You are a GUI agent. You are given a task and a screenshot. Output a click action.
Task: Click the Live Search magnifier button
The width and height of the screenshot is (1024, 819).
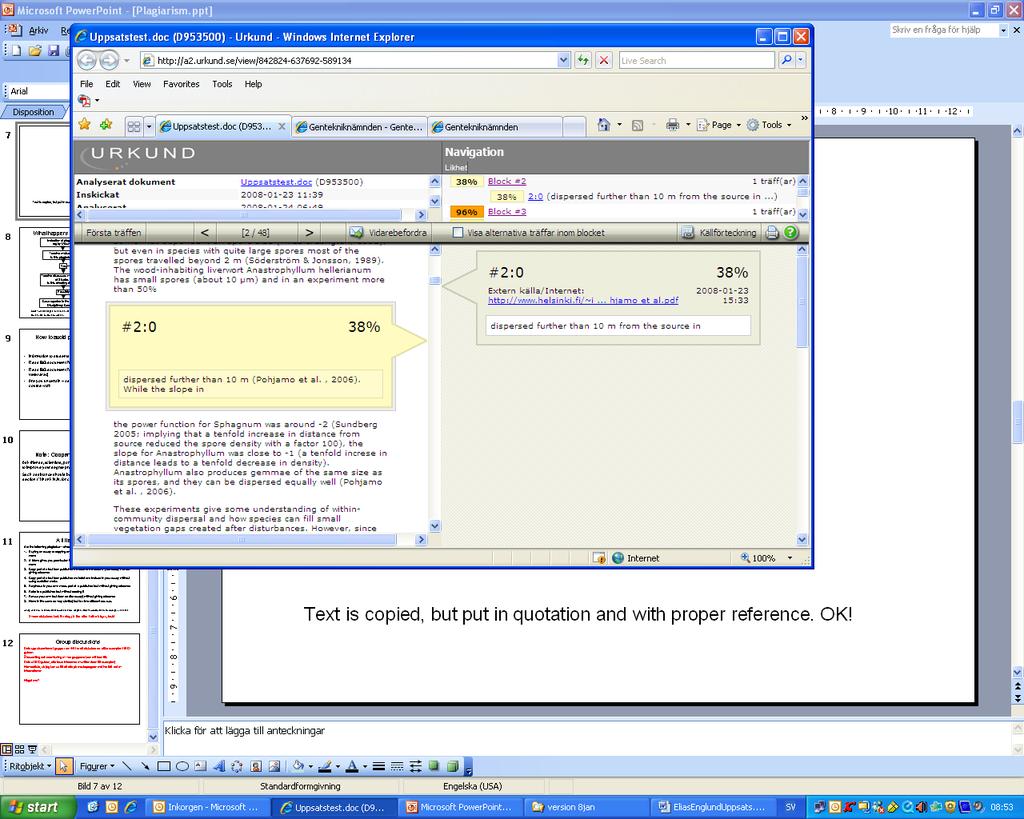point(786,61)
